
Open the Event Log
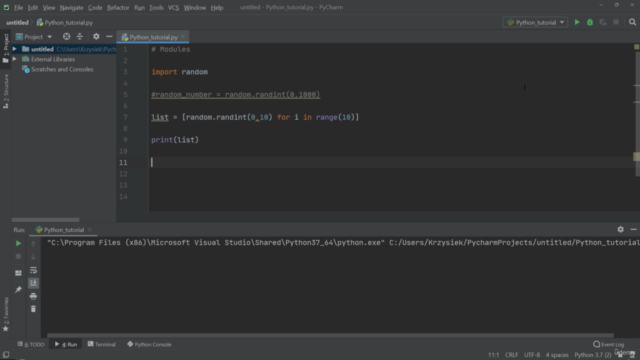609,344
